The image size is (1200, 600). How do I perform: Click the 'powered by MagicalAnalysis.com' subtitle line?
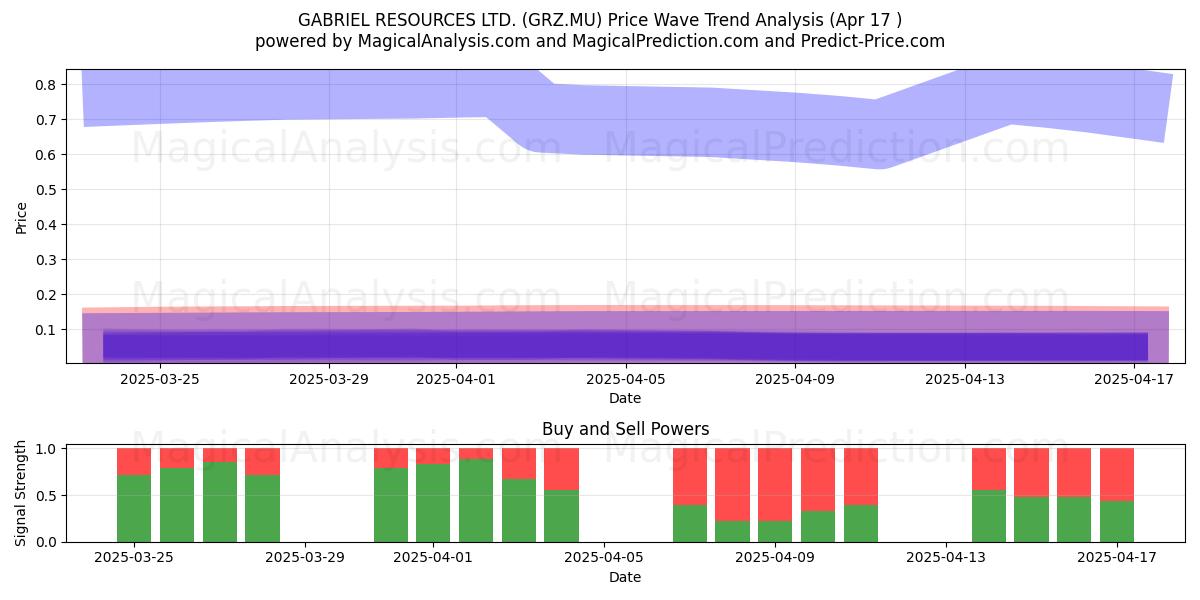[x=600, y=41]
